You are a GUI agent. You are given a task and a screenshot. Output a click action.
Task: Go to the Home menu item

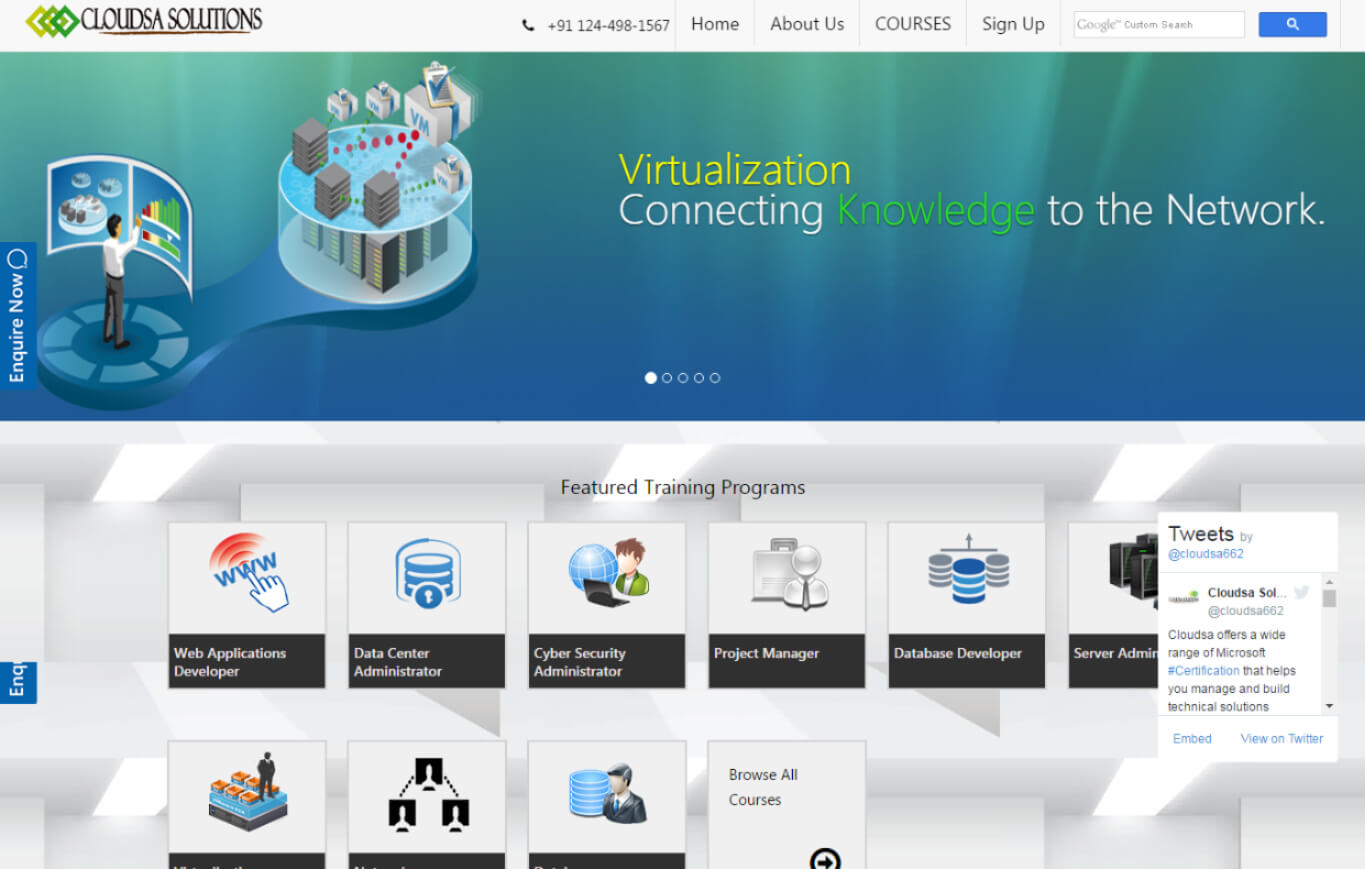pos(714,24)
